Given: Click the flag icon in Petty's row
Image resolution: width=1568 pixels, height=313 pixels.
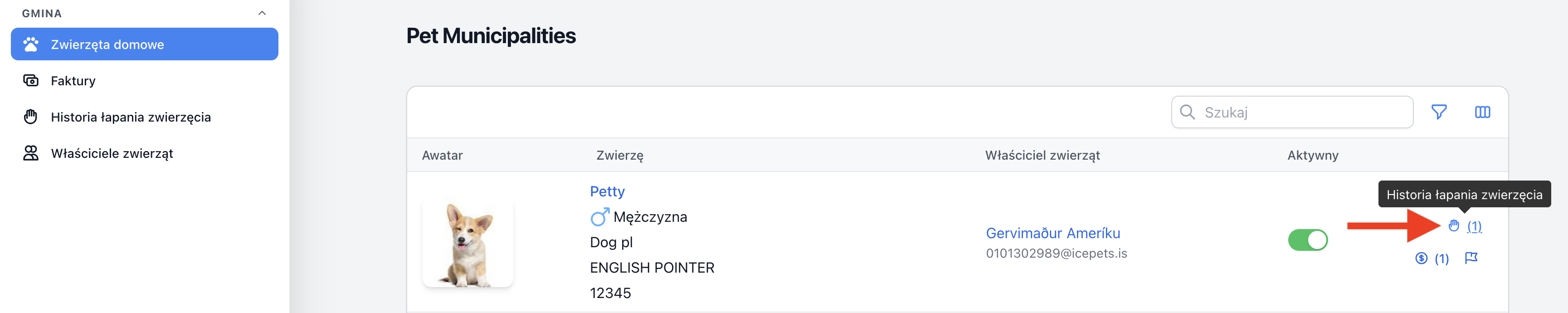Looking at the screenshot, I should tap(1471, 258).
